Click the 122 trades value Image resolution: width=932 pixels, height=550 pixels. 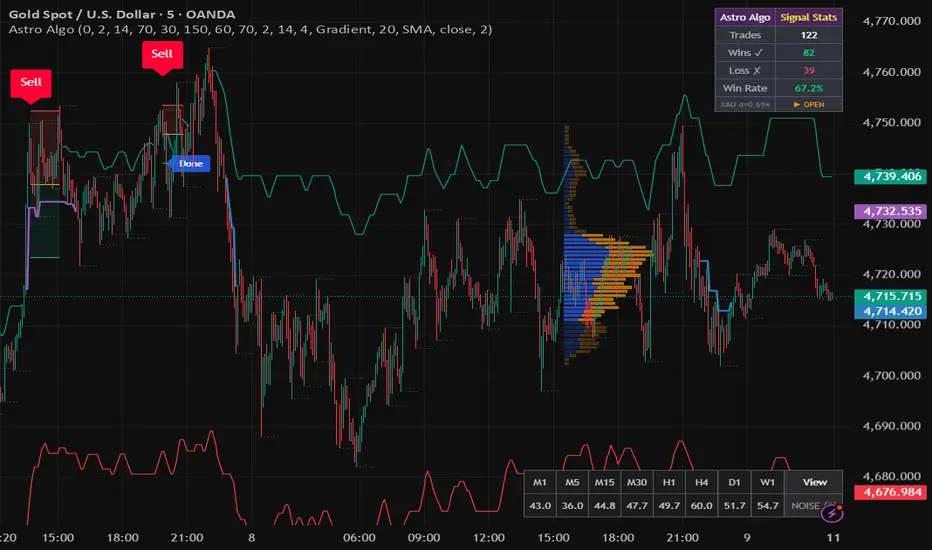(x=808, y=35)
